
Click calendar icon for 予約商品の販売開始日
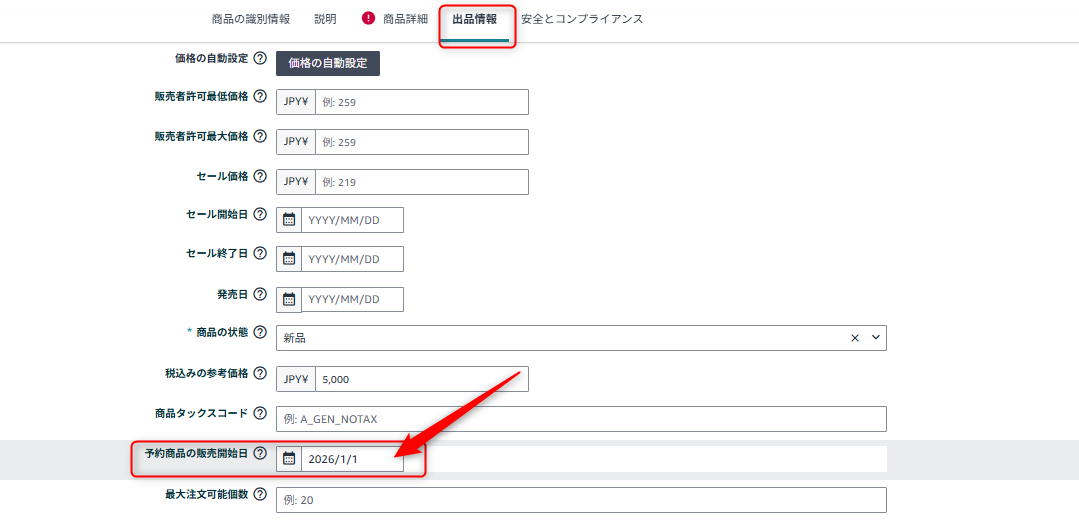(289, 459)
